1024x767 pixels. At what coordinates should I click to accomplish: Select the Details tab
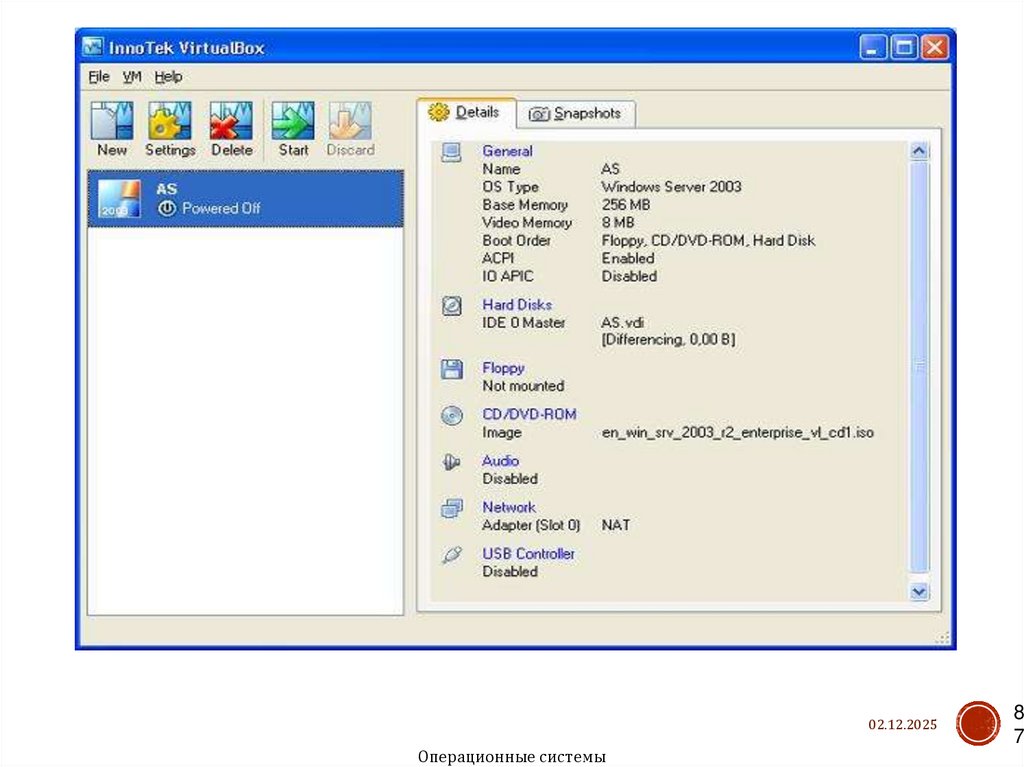(466, 113)
